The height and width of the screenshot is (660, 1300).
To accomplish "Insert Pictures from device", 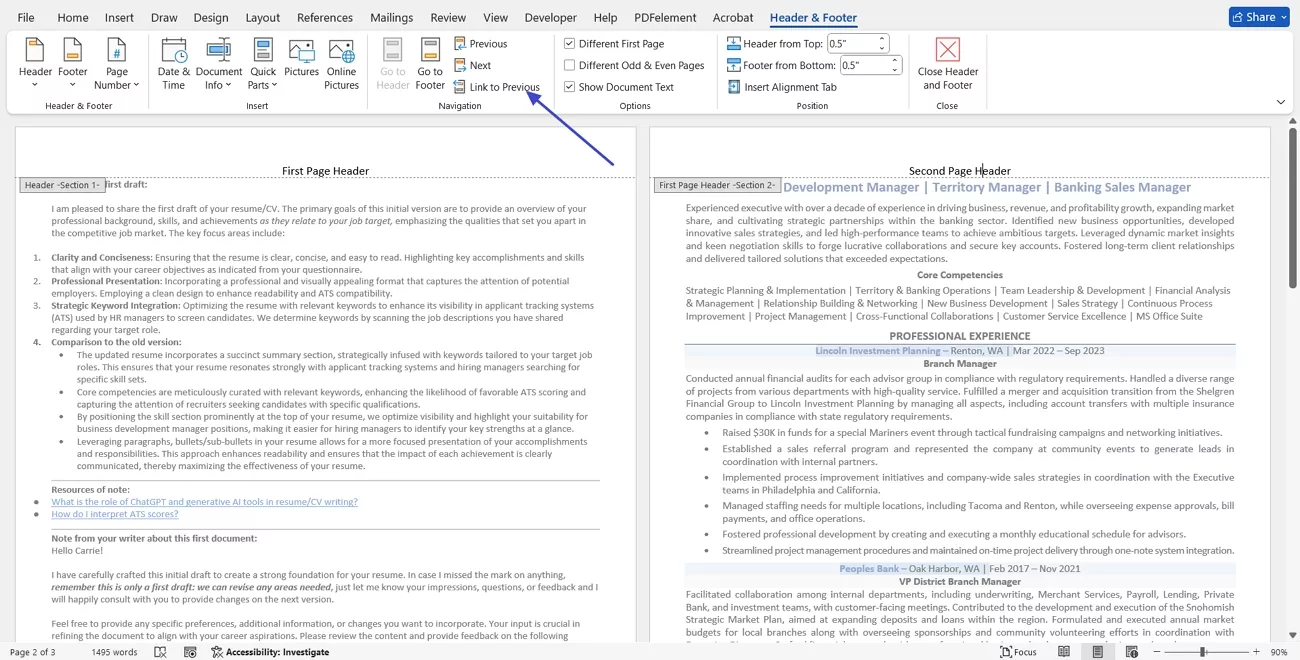I will [x=301, y=58].
